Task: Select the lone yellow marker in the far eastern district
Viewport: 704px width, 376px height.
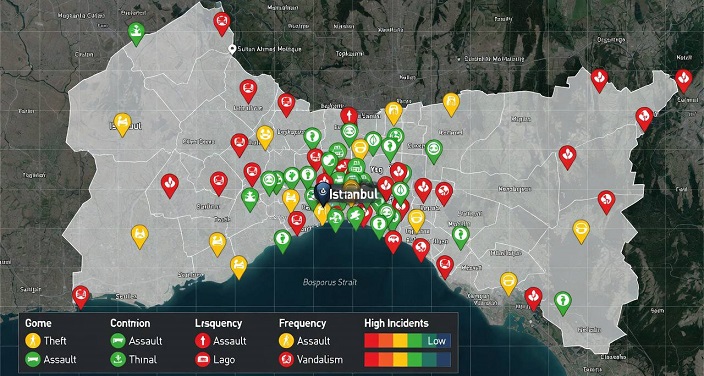Action: click(x=581, y=230)
